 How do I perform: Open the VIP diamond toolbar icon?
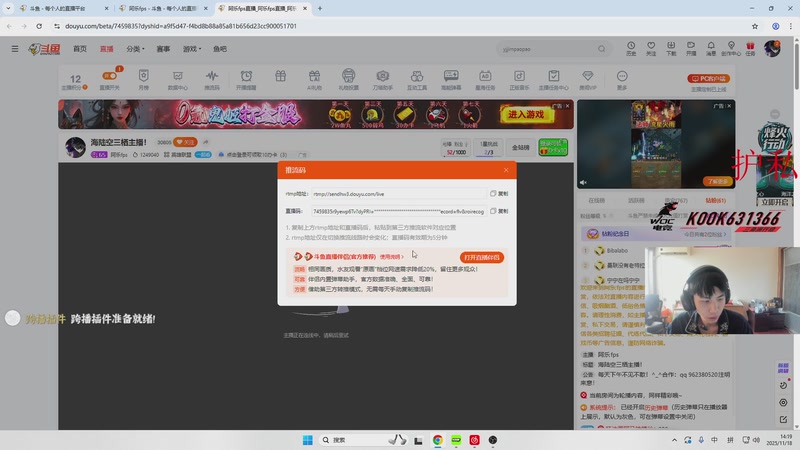[588, 80]
